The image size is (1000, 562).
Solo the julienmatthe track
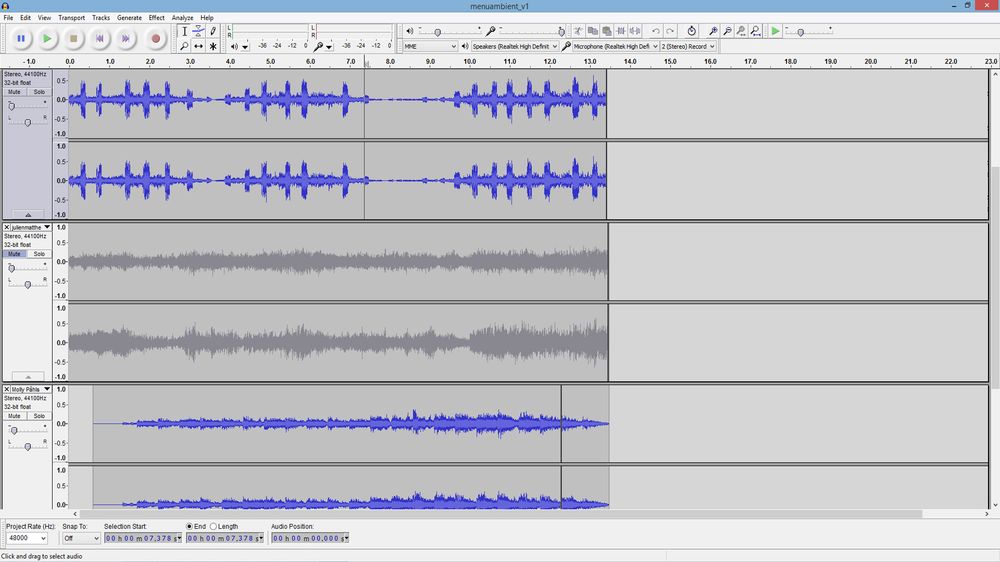pos(39,254)
